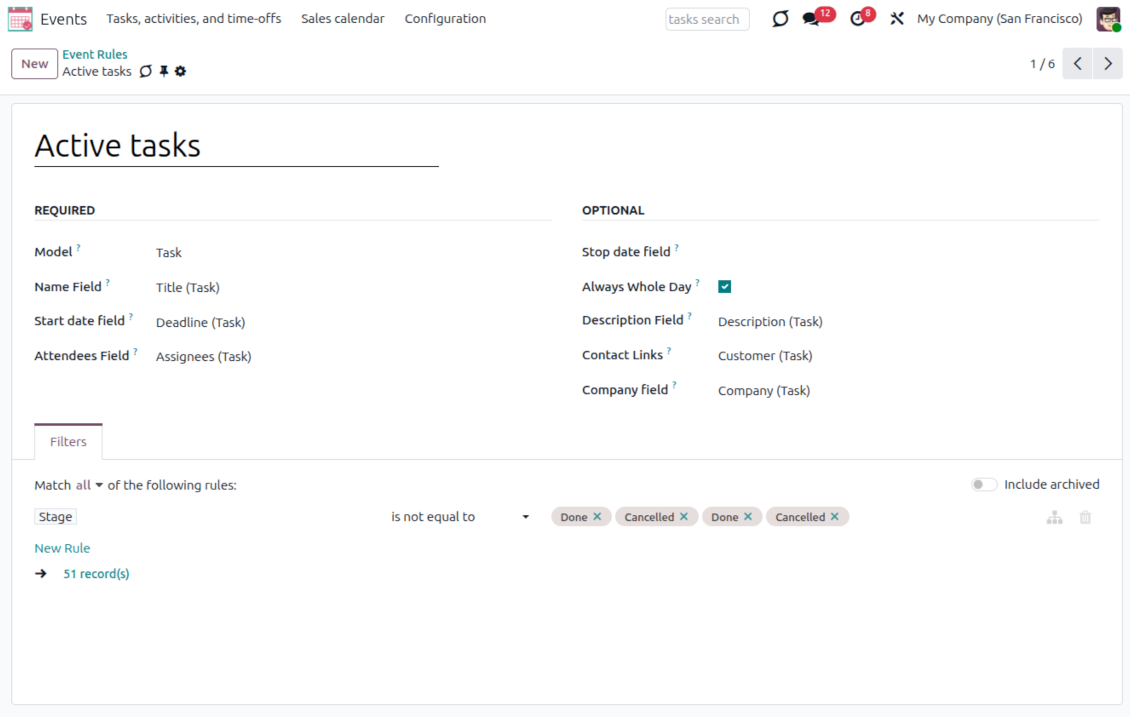Click the New button
Screen dimensions: 1130x717
[34, 64]
